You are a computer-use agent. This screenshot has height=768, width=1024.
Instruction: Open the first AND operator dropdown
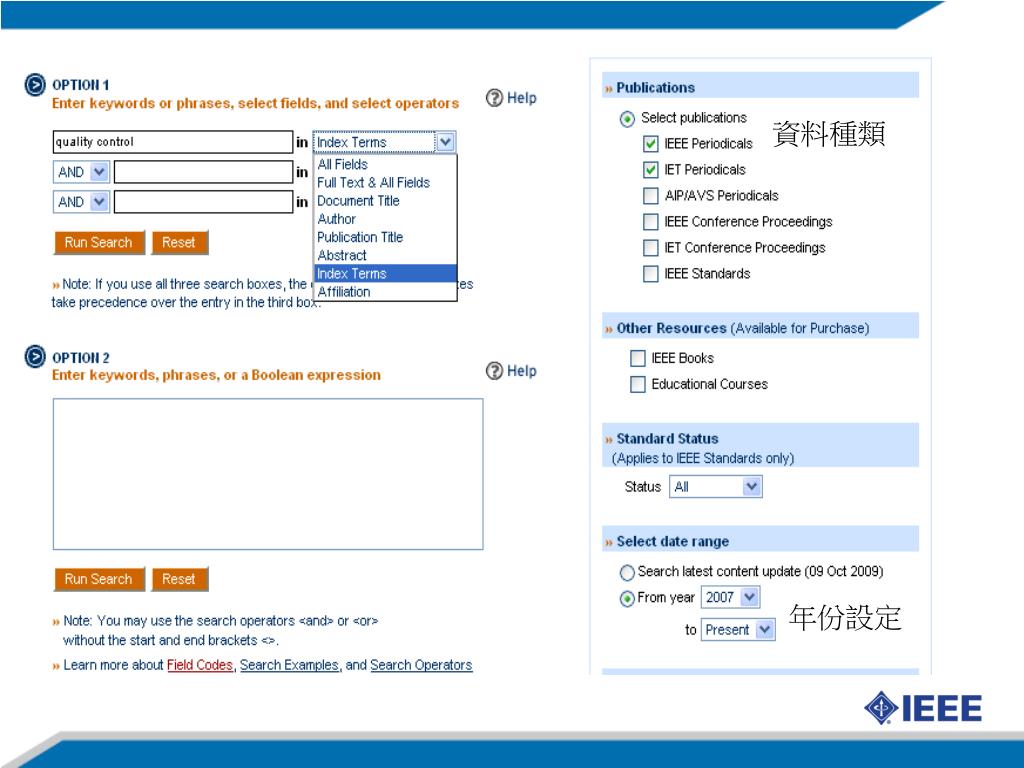[99, 172]
